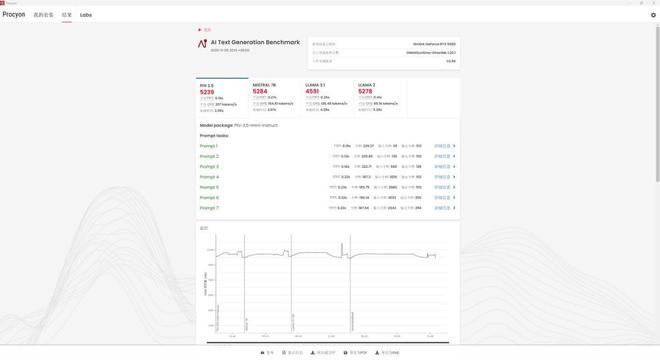Screen dimensions: 660x360
Task: Select the underlined results tab in top navigation
Action: pos(67,15)
